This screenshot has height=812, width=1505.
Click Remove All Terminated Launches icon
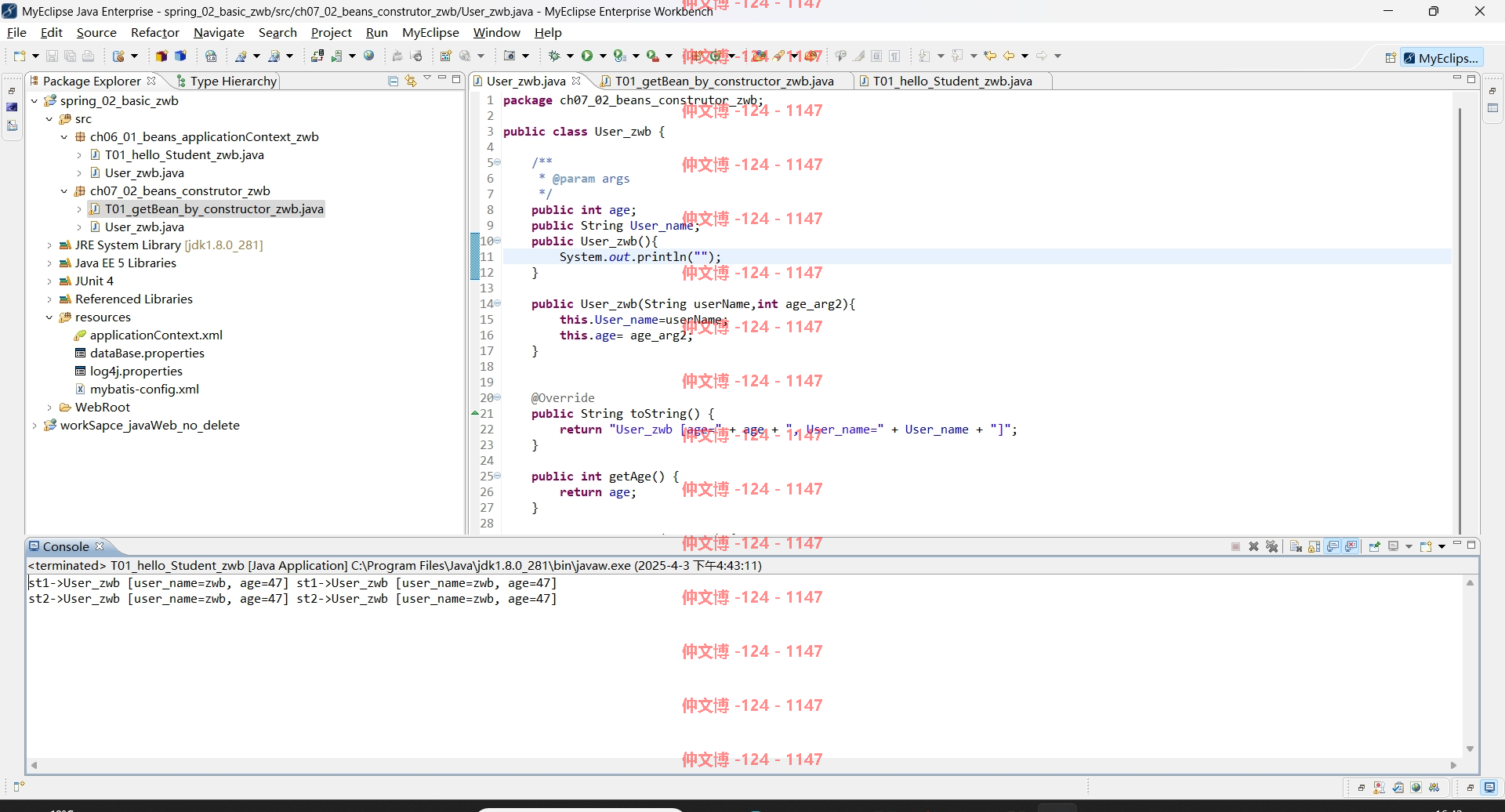click(x=1271, y=546)
